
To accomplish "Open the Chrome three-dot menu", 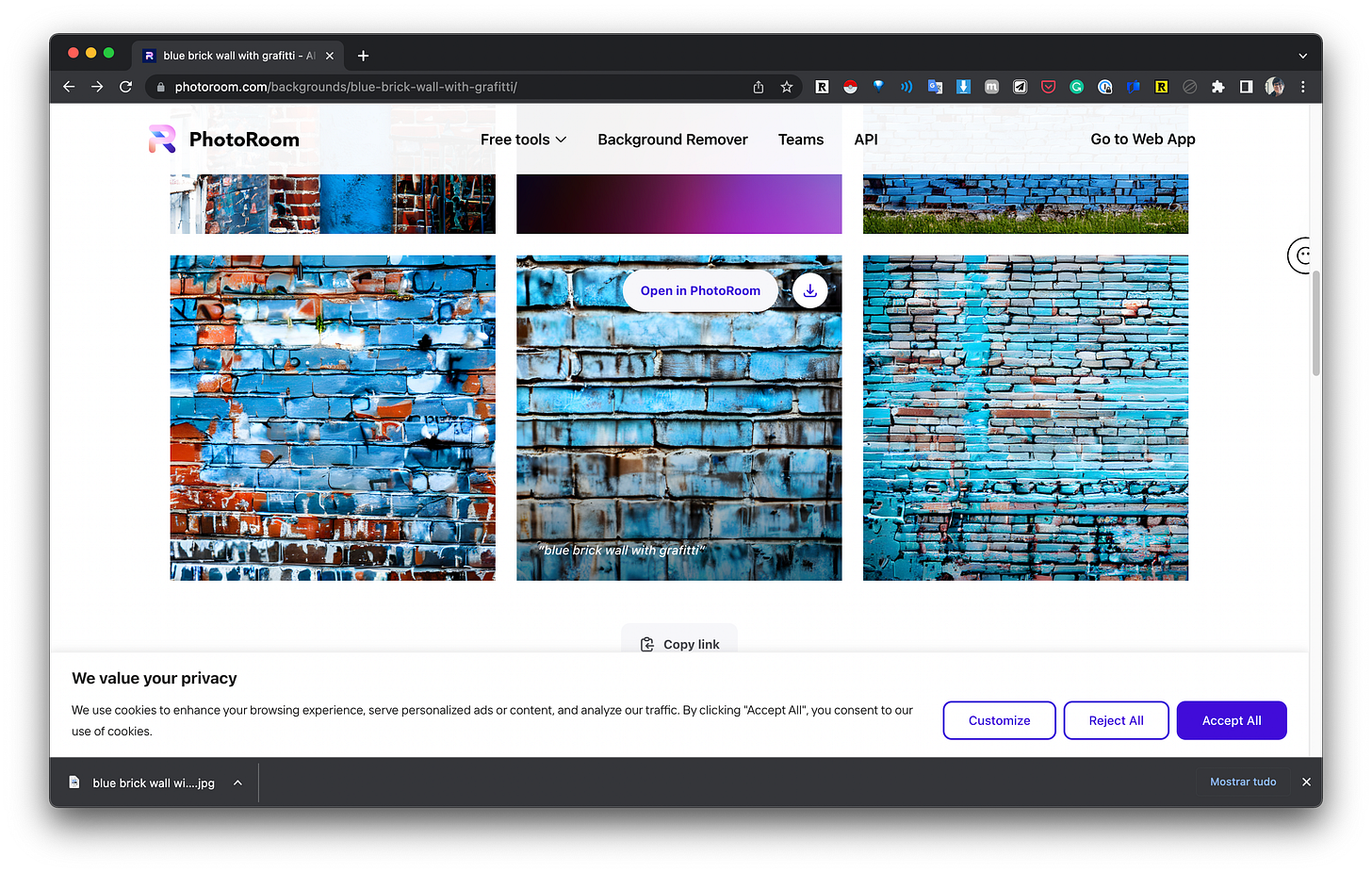I will click(x=1303, y=87).
